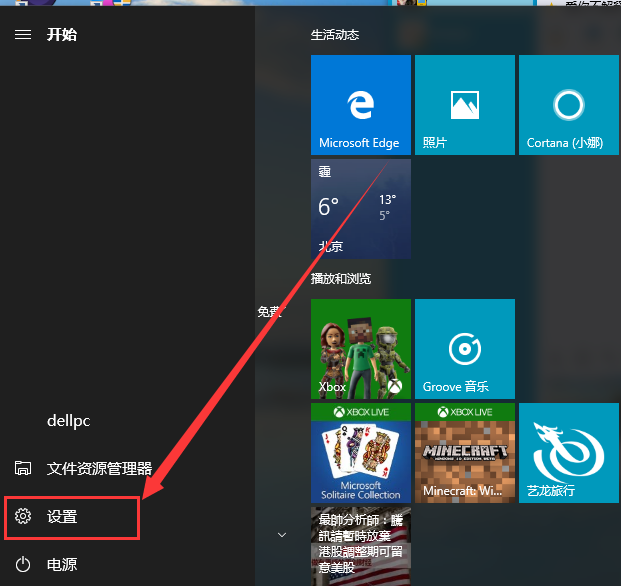
Task: Click the 文件资源管理器 folder icon
Action: [x=23, y=468]
